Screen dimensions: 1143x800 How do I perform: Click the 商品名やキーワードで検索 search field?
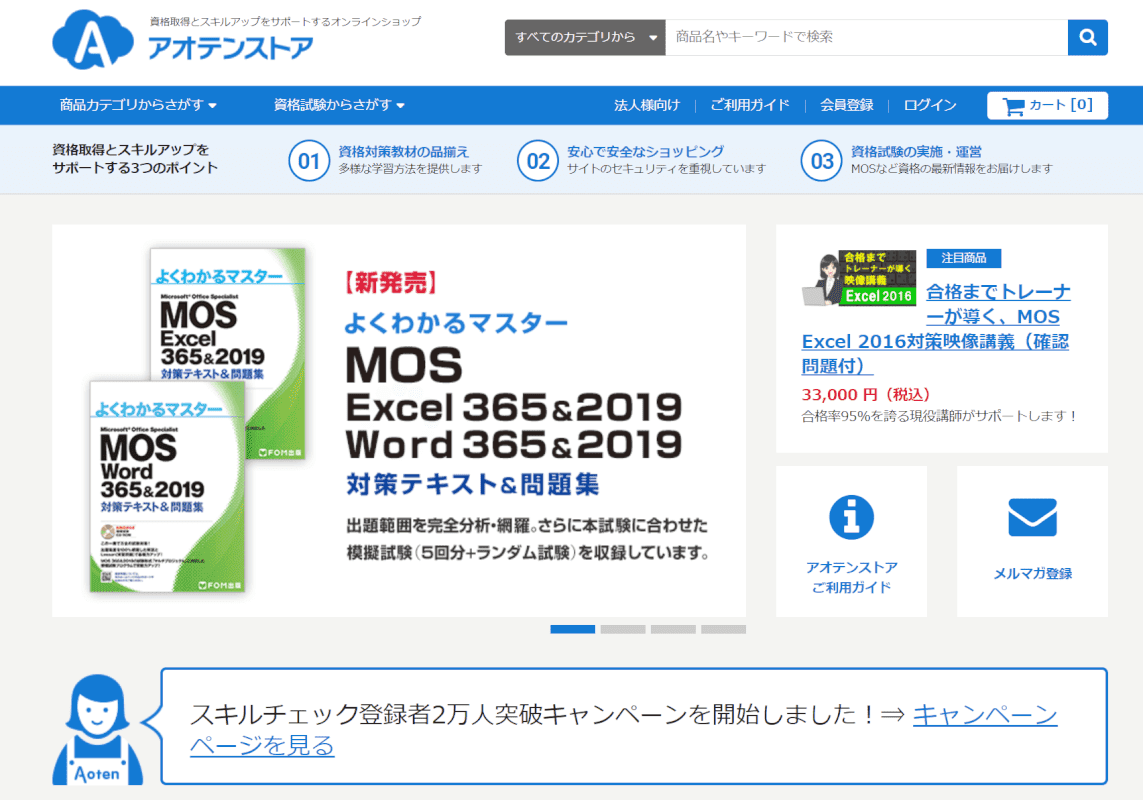866,37
